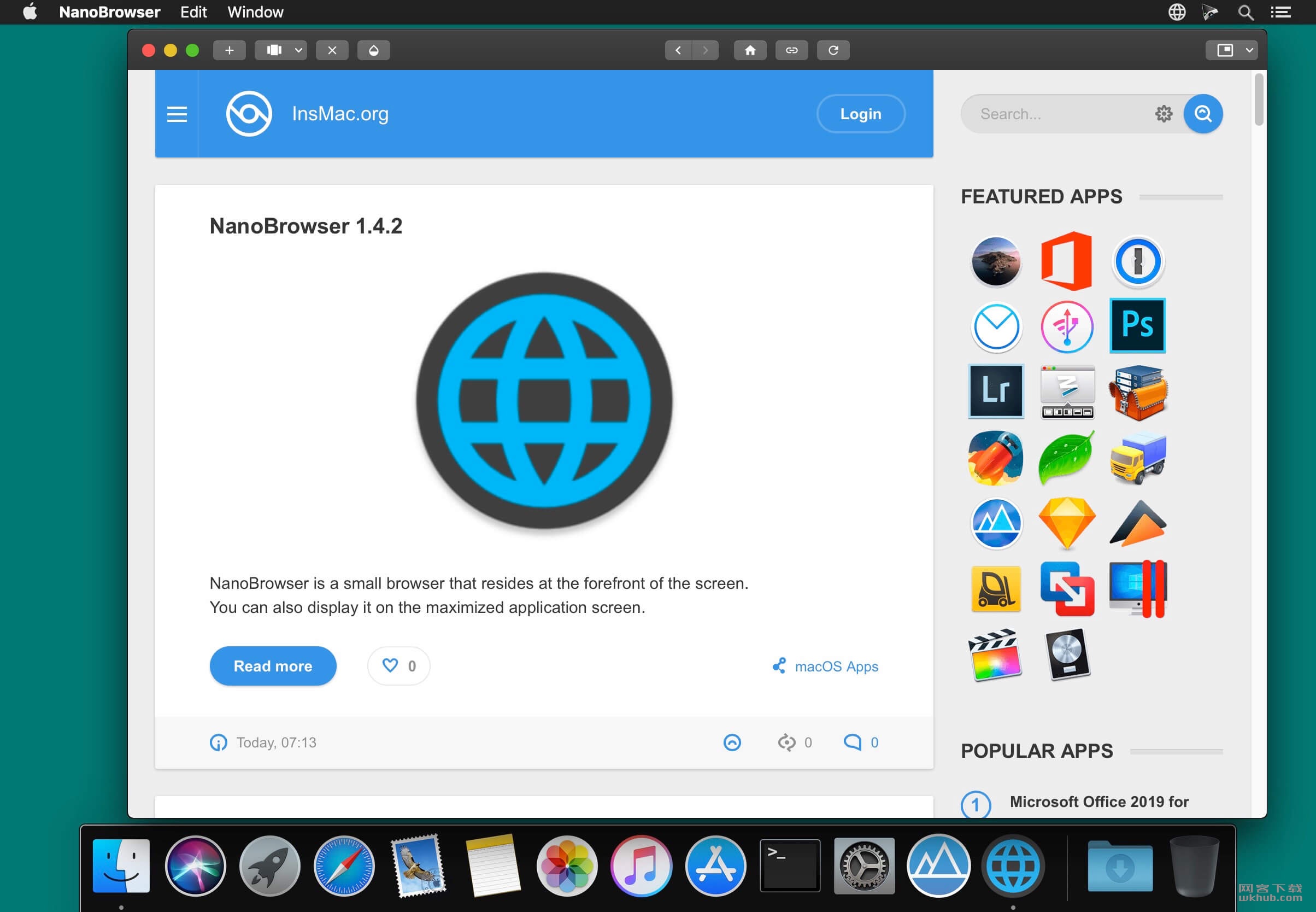Go back to previous page

pyautogui.click(x=678, y=50)
